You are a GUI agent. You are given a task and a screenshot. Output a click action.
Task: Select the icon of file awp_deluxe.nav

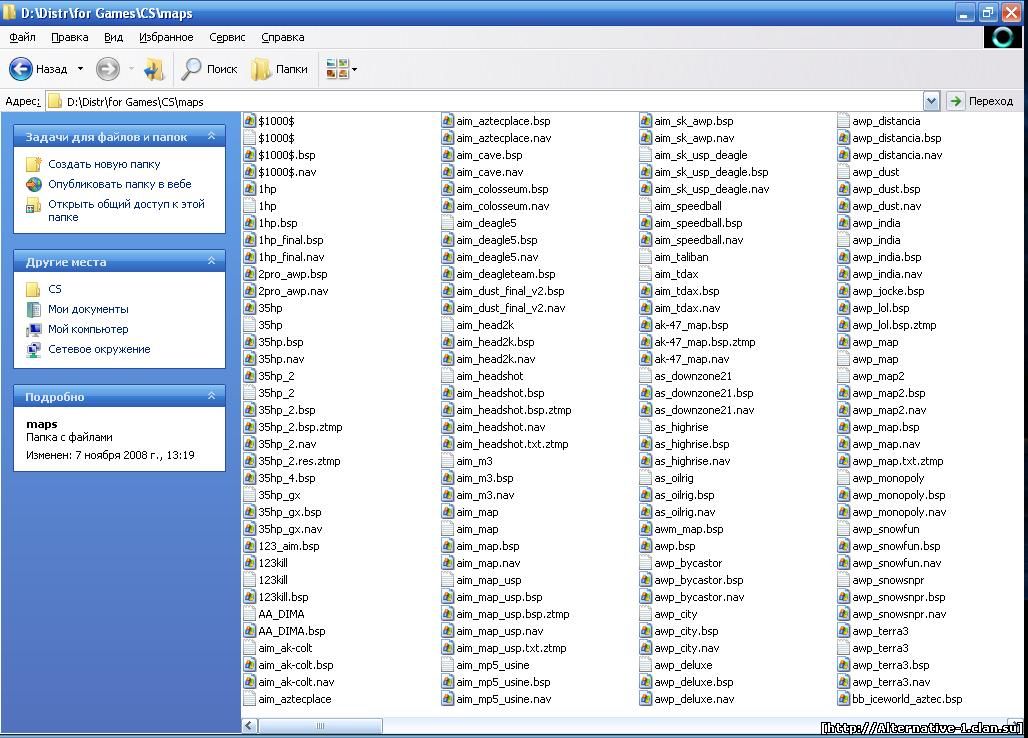pyautogui.click(x=646, y=699)
